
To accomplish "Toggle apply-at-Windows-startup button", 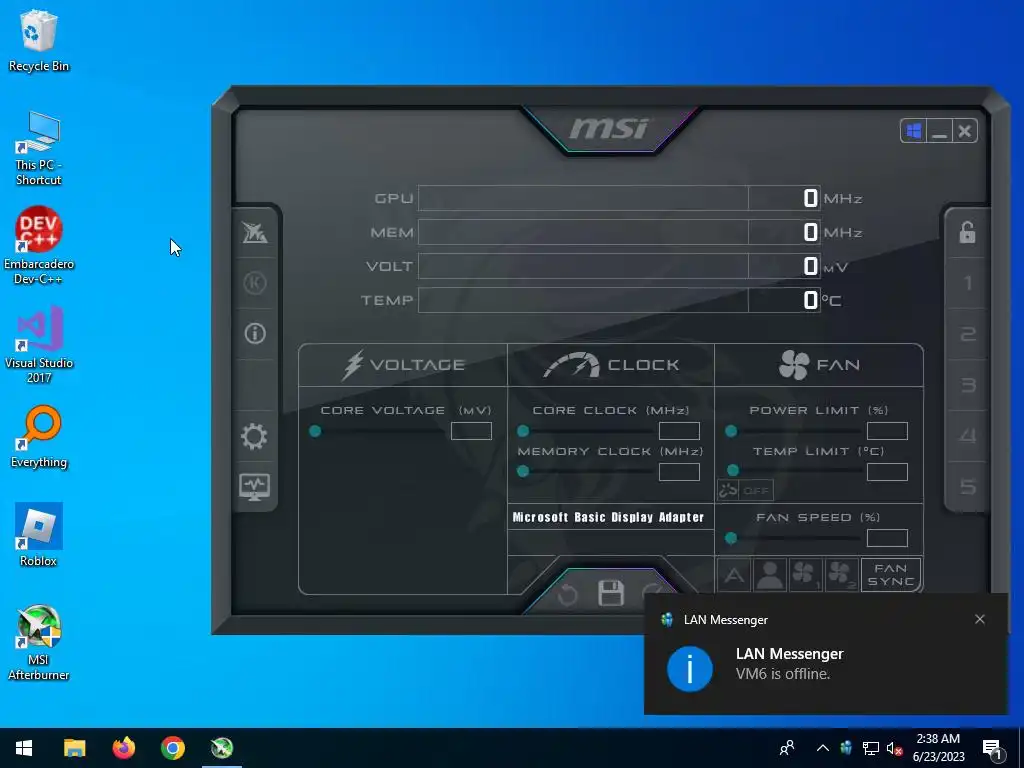I will (x=913, y=131).
